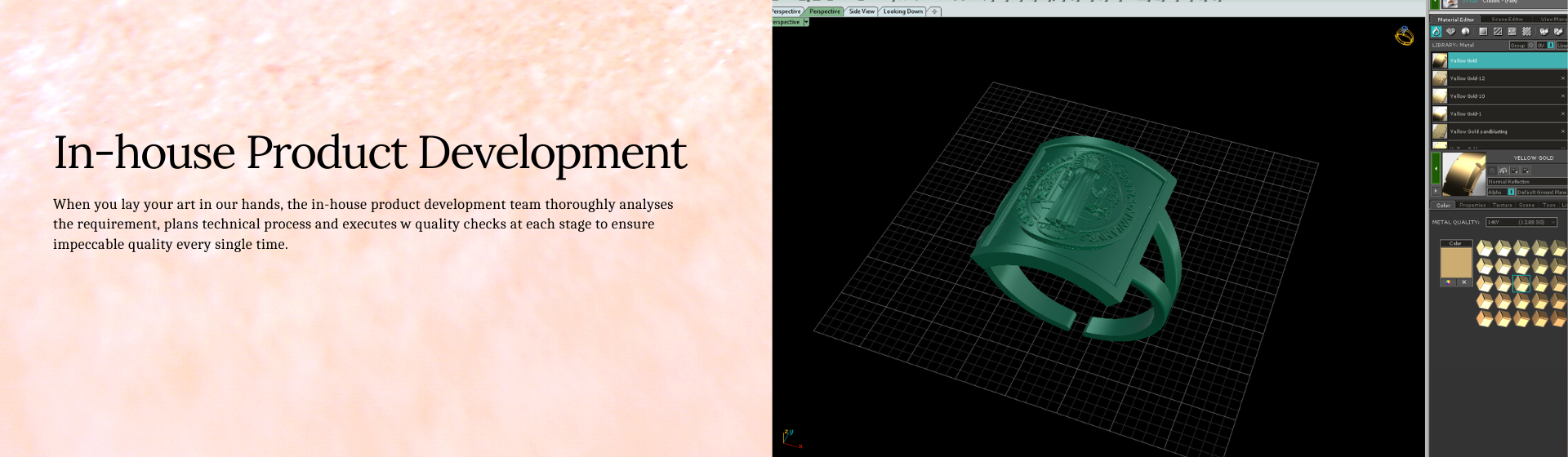Screen dimensions: 1568x457
Task: Choose the Yellow Gold-10 material
Action: click(x=1468, y=96)
